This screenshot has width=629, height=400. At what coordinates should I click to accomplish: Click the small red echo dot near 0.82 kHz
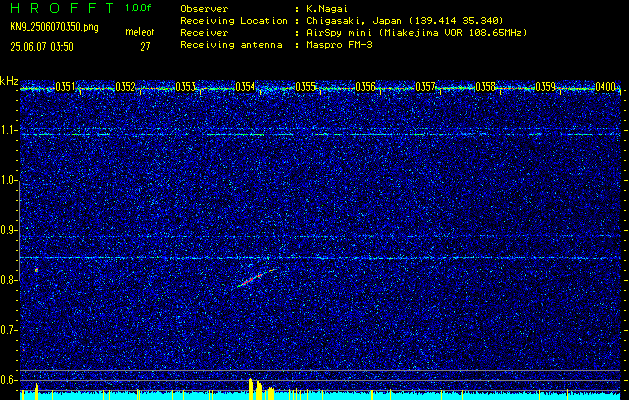[37, 270]
